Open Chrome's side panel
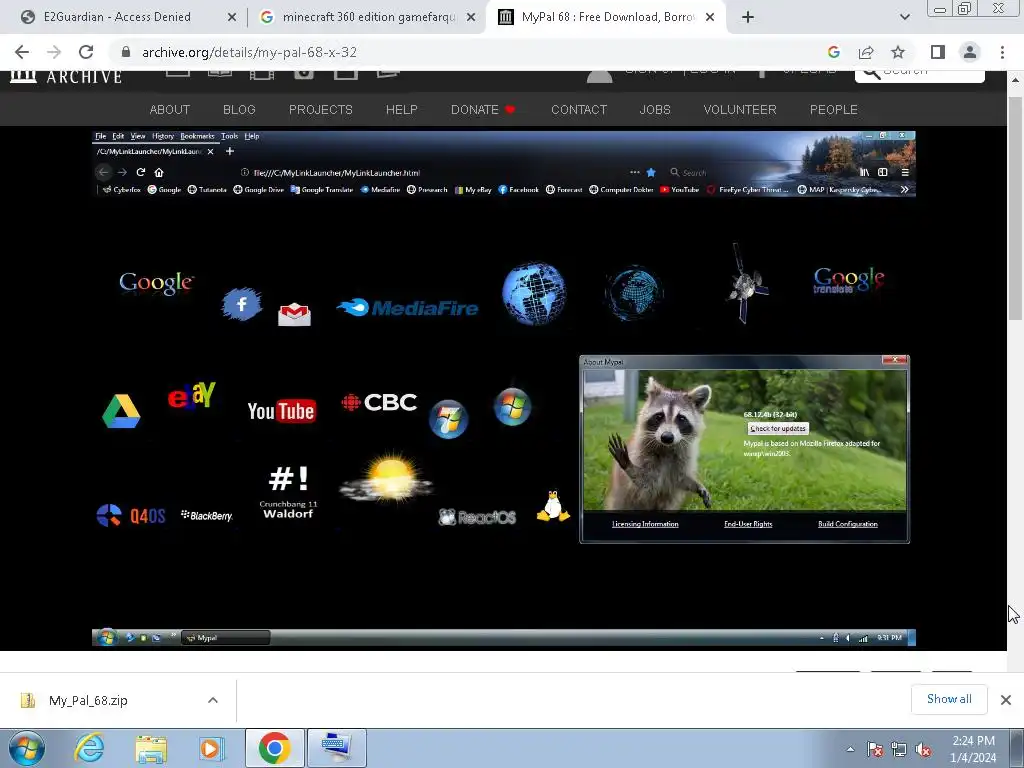Image resolution: width=1024 pixels, height=768 pixels. pyautogui.click(x=938, y=52)
